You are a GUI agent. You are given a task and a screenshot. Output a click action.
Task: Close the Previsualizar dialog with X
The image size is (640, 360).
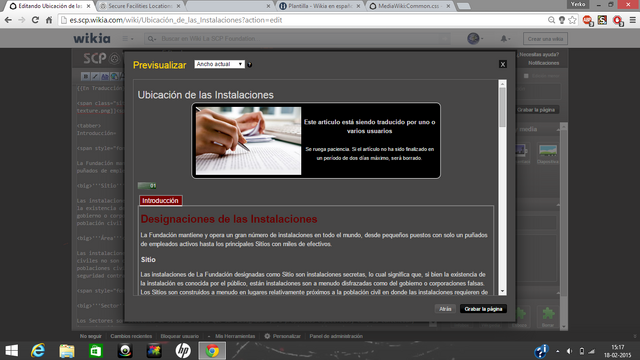(503, 64)
